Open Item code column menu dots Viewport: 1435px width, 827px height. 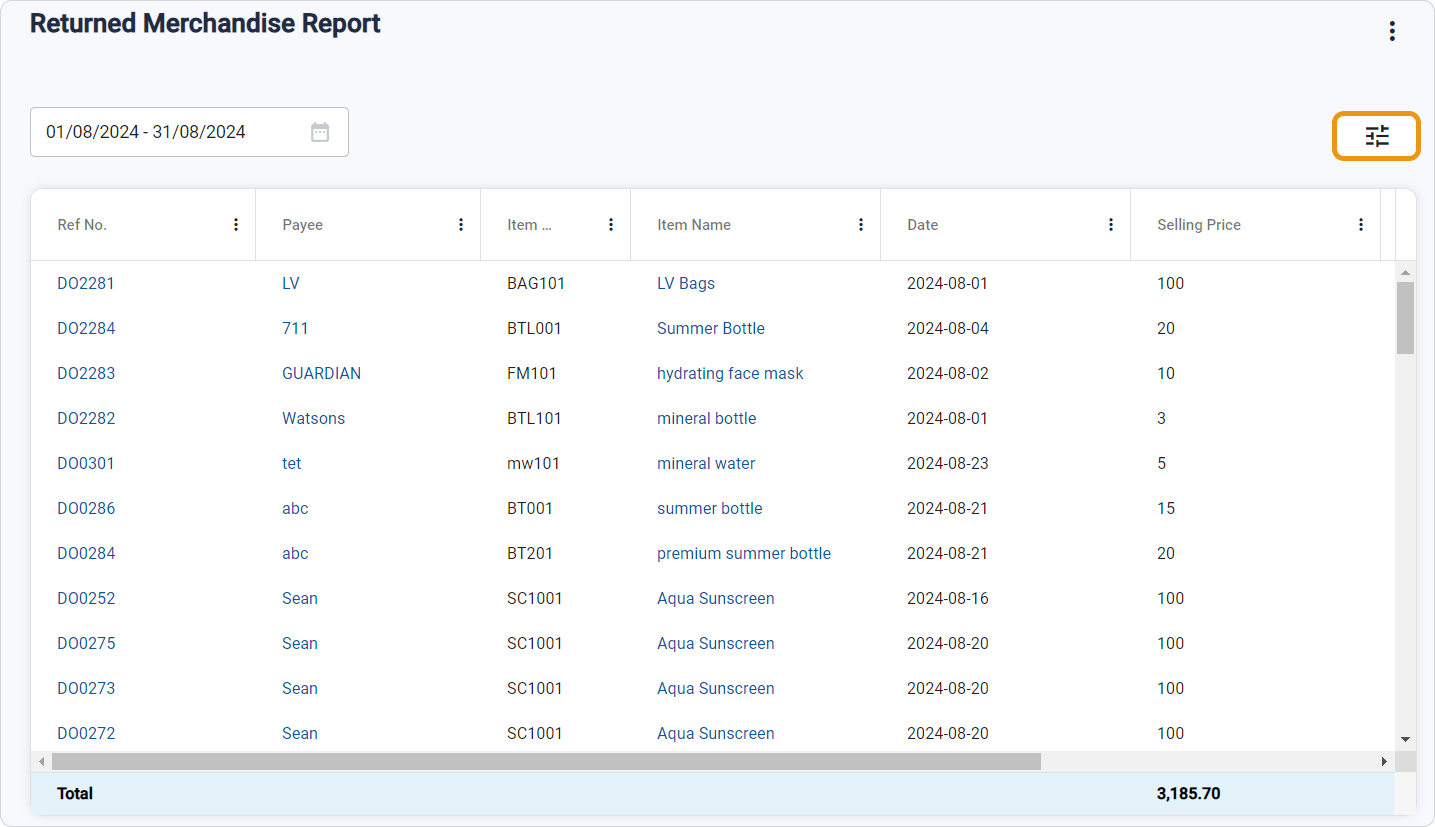pos(611,225)
